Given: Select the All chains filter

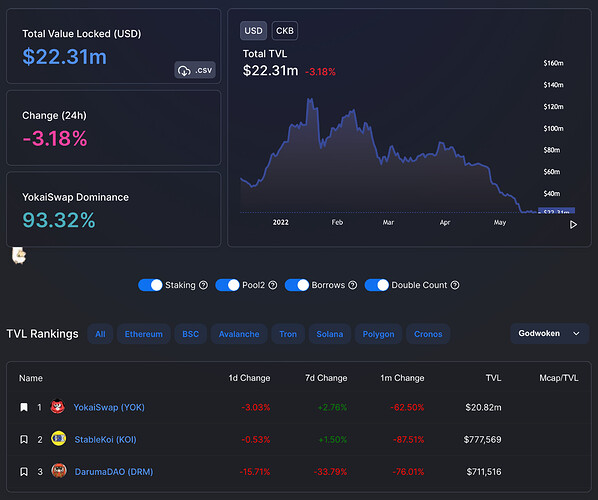Looking at the screenshot, I should click(100, 334).
